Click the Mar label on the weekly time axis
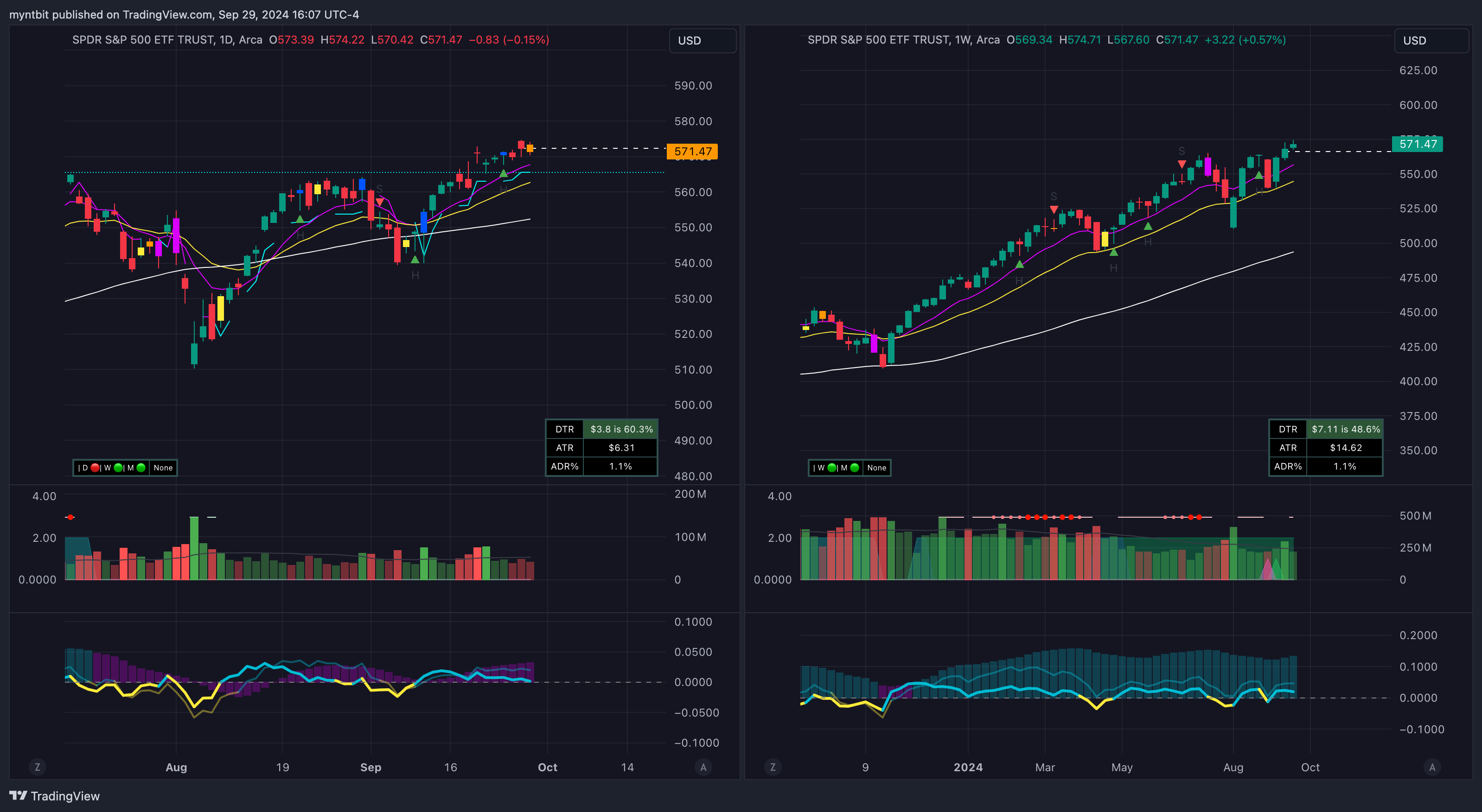 (x=1045, y=767)
